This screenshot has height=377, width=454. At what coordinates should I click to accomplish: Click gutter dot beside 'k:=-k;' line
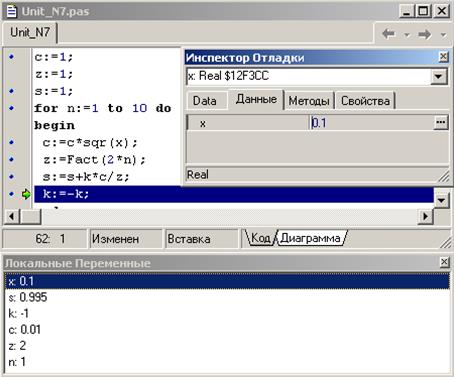pos(12,194)
